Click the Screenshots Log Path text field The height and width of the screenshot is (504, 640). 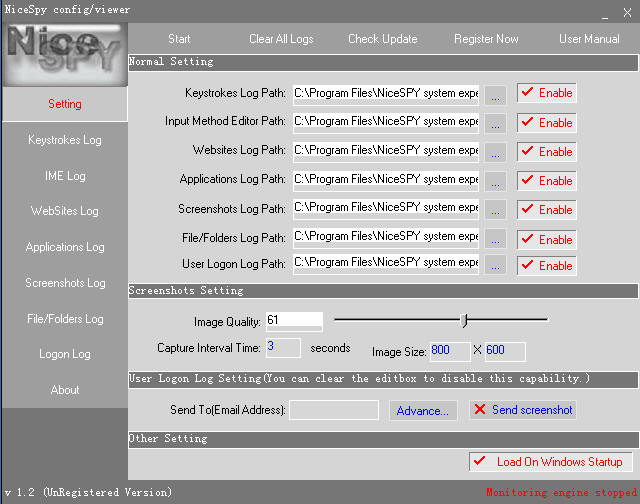coord(386,209)
